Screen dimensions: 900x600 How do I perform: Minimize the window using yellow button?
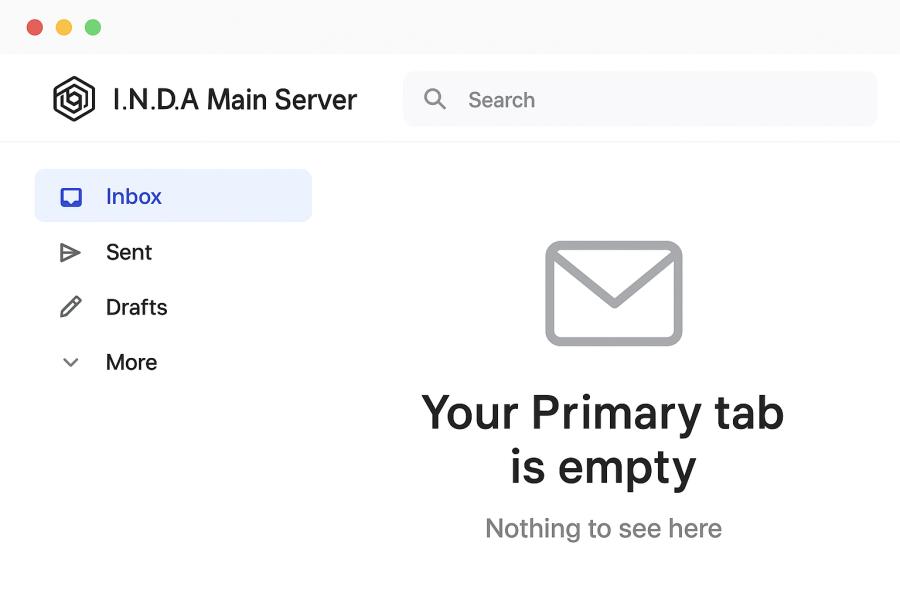point(64,27)
